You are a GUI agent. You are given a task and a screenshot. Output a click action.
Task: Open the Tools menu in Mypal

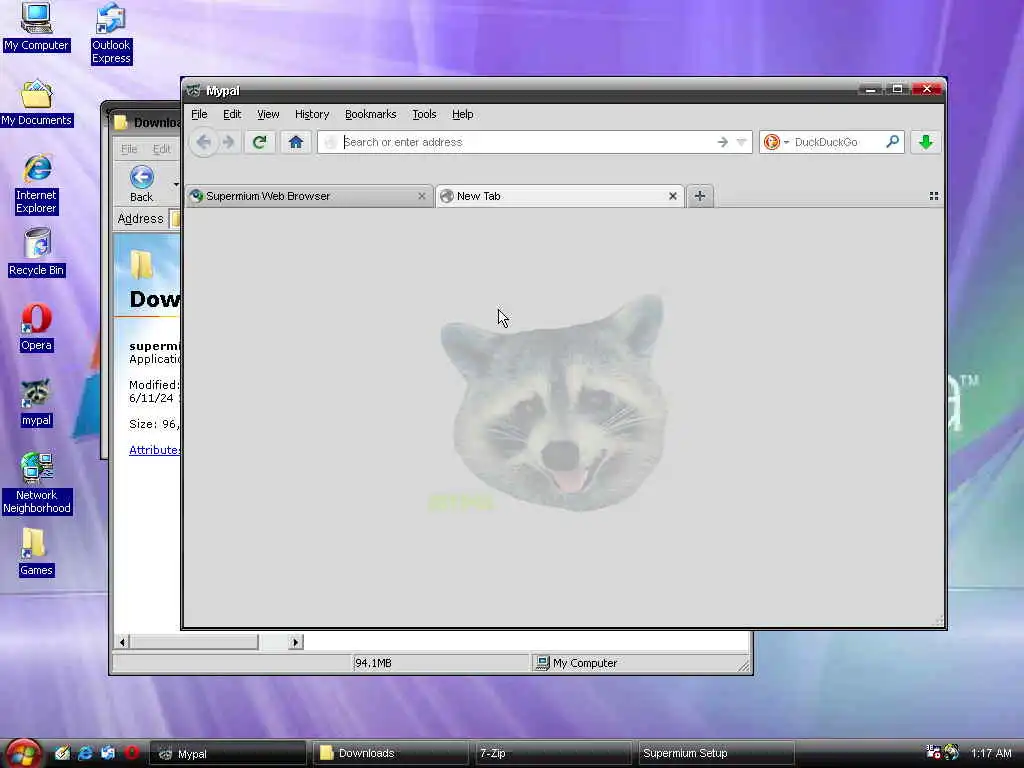(424, 114)
